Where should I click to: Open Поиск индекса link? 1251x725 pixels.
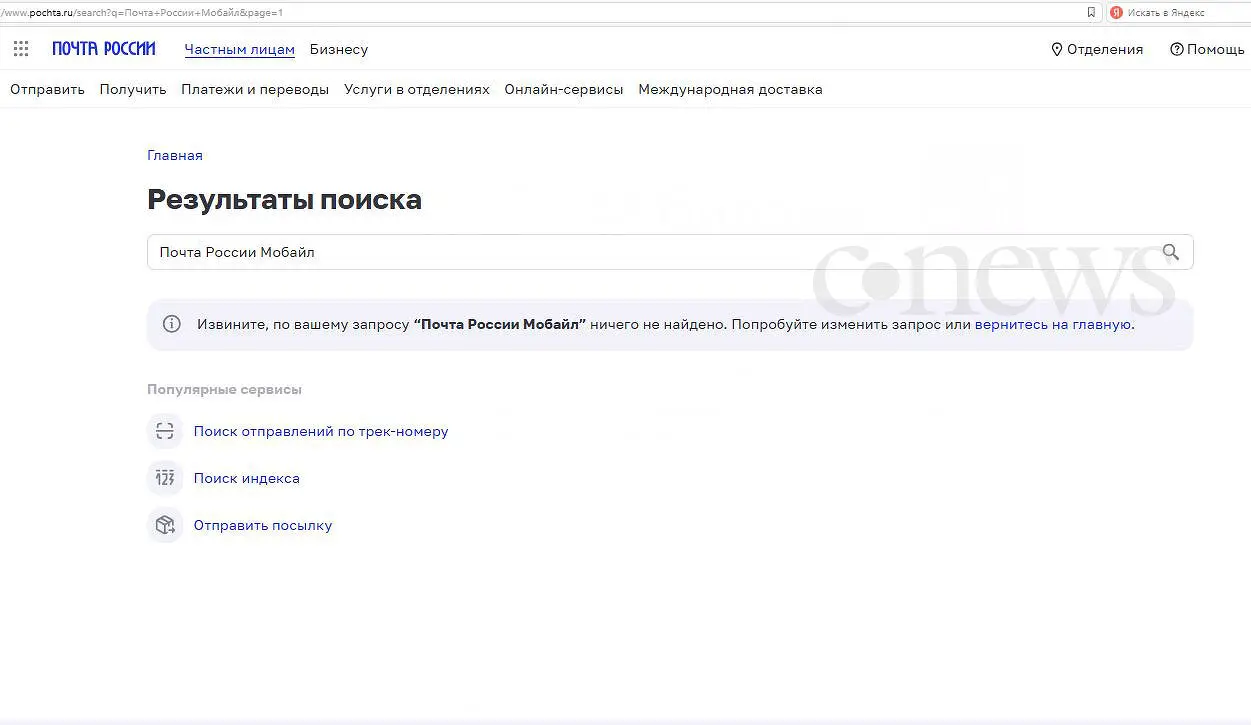click(x=247, y=478)
